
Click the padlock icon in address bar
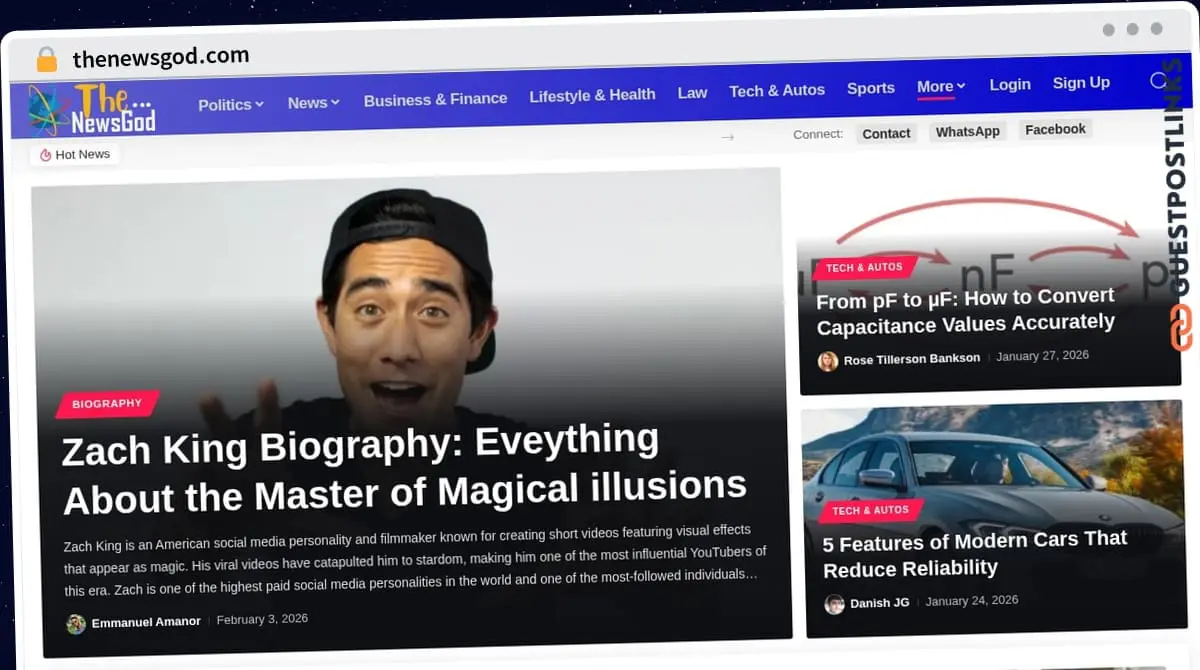coord(46,60)
